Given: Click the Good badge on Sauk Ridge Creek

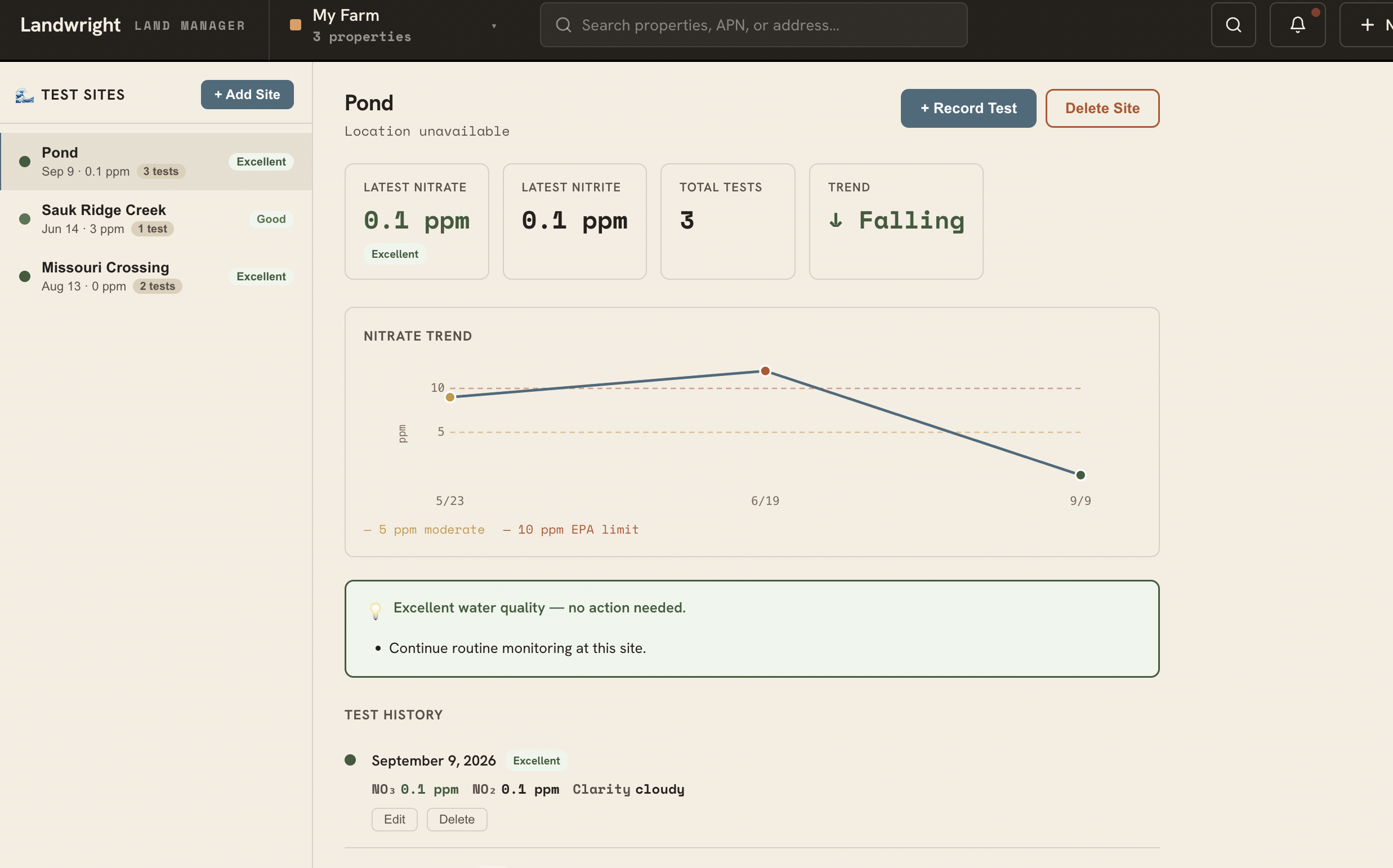Looking at the screenshot, I should coord(271,220).
